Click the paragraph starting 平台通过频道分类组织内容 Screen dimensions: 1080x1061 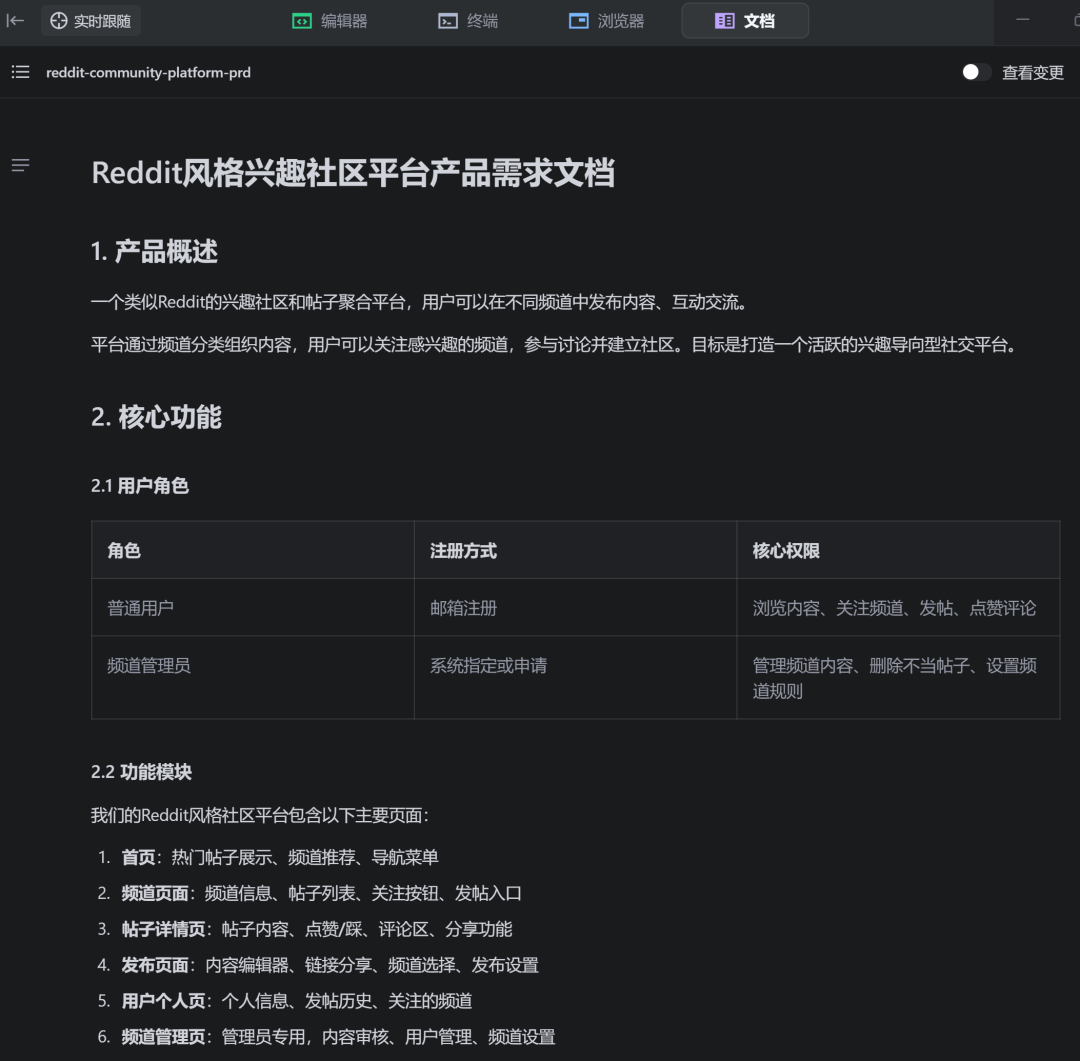click(554, 344)
